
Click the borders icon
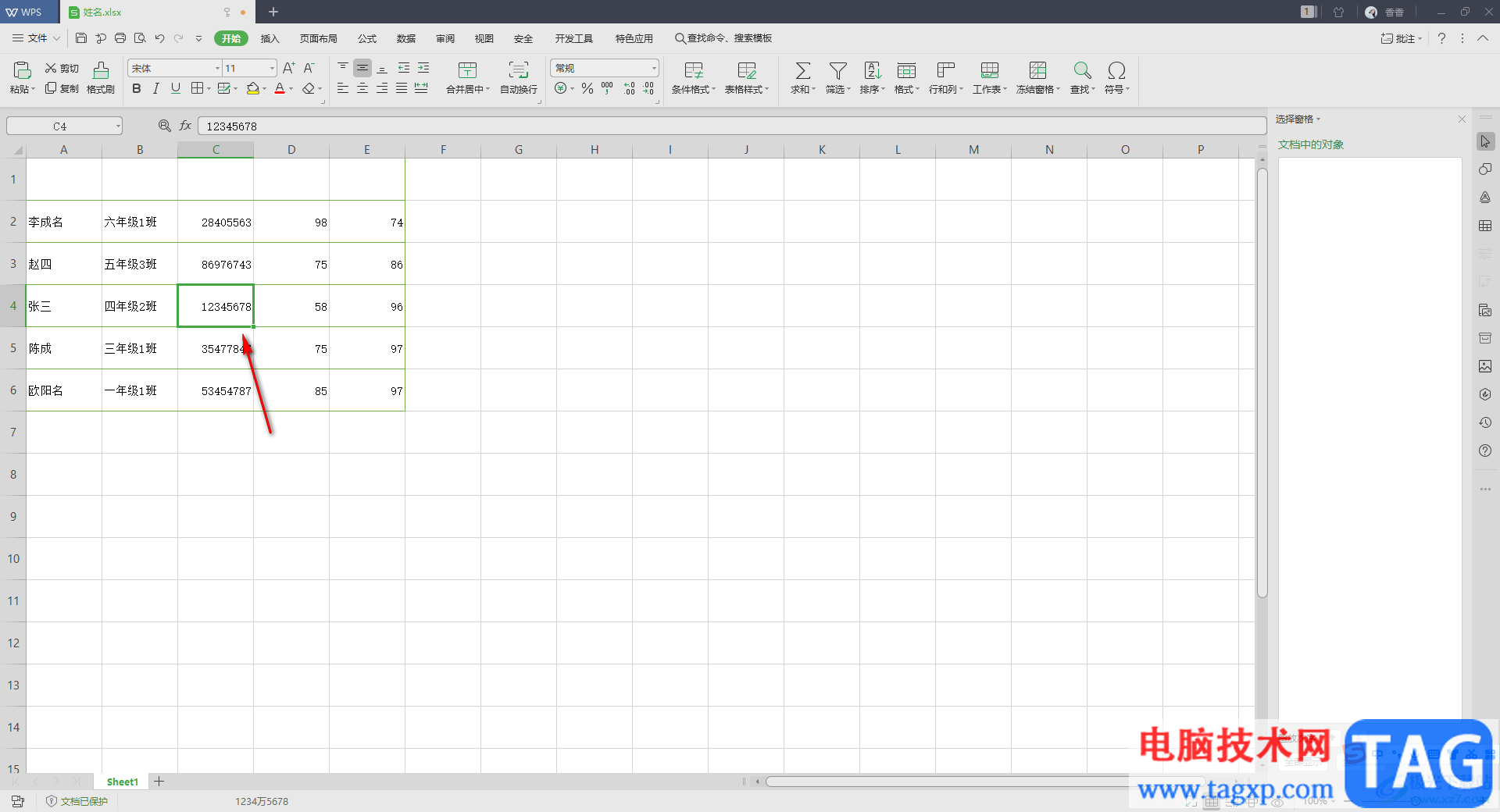point(198,89)
